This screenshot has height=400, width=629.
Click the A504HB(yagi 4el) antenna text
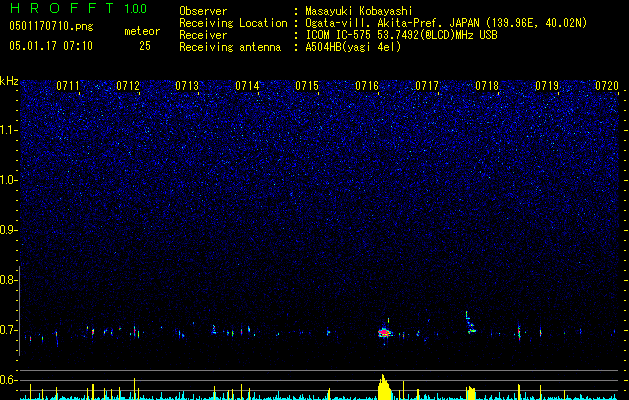[x=353, y=47]
